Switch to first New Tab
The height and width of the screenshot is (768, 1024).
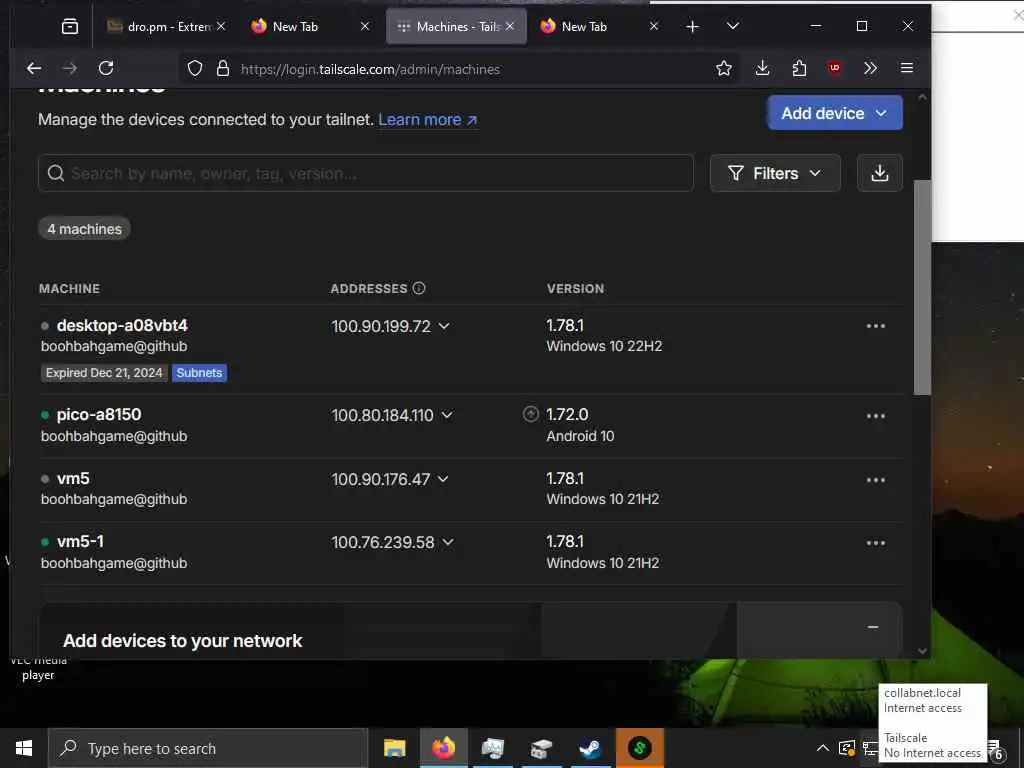click(304, 26)
